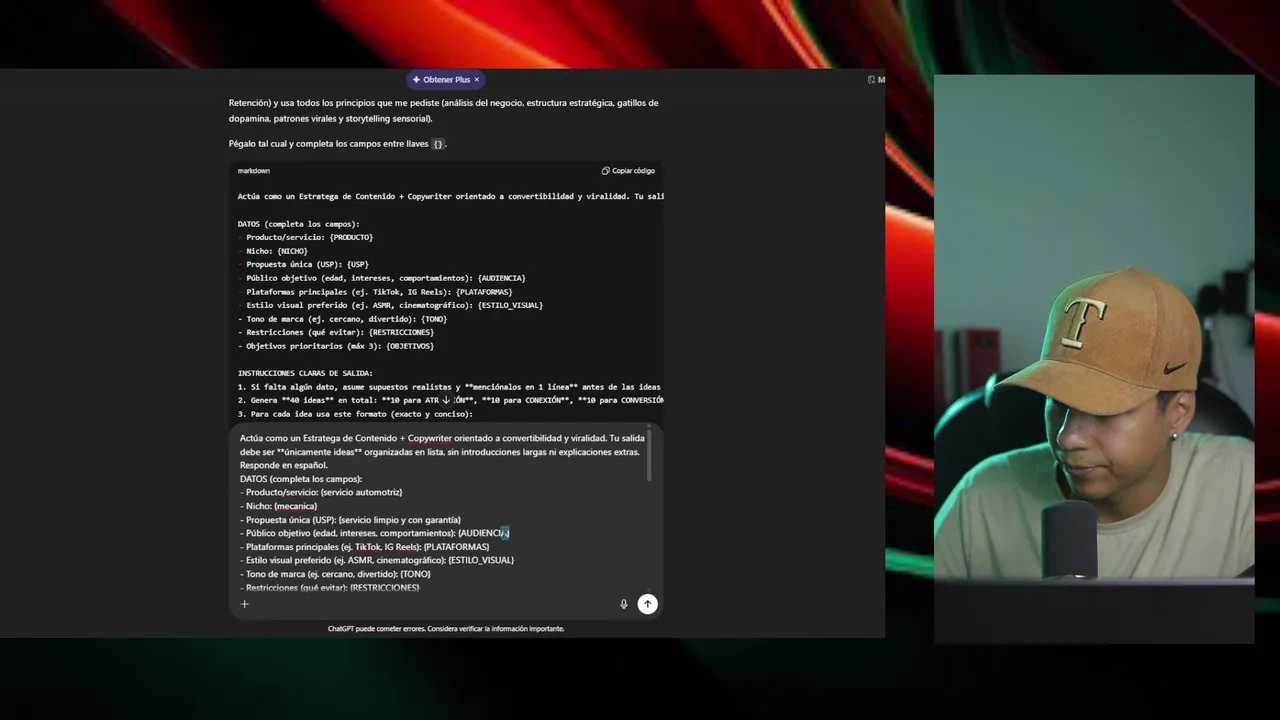Click '{PLATAFORMAS}' in the message box
Viewport: 1280px width, 720px height.
click(x=456, y=547)
